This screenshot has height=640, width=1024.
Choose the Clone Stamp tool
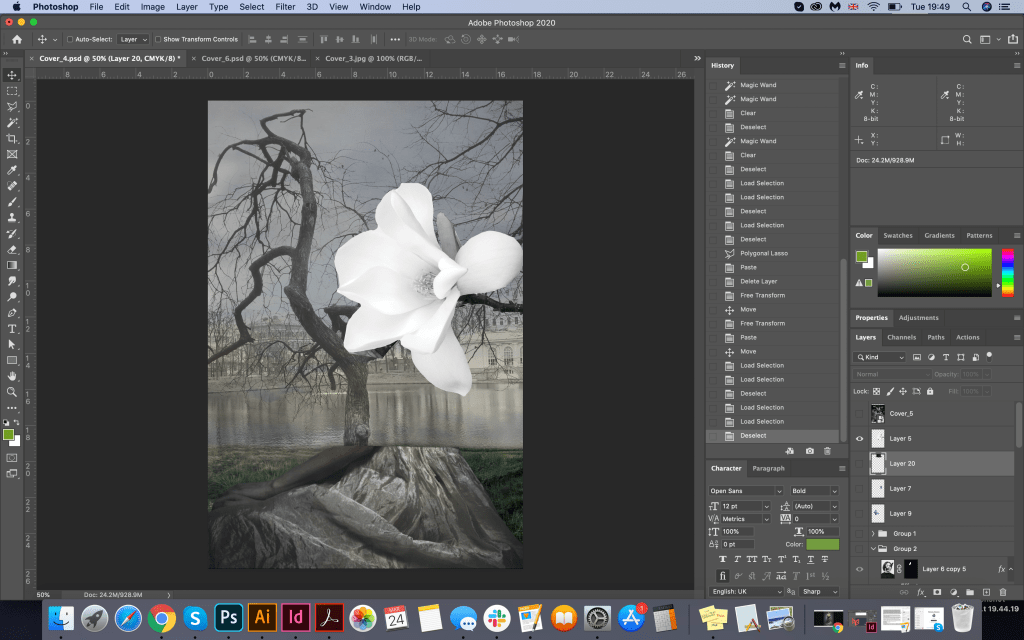[12, 217]
